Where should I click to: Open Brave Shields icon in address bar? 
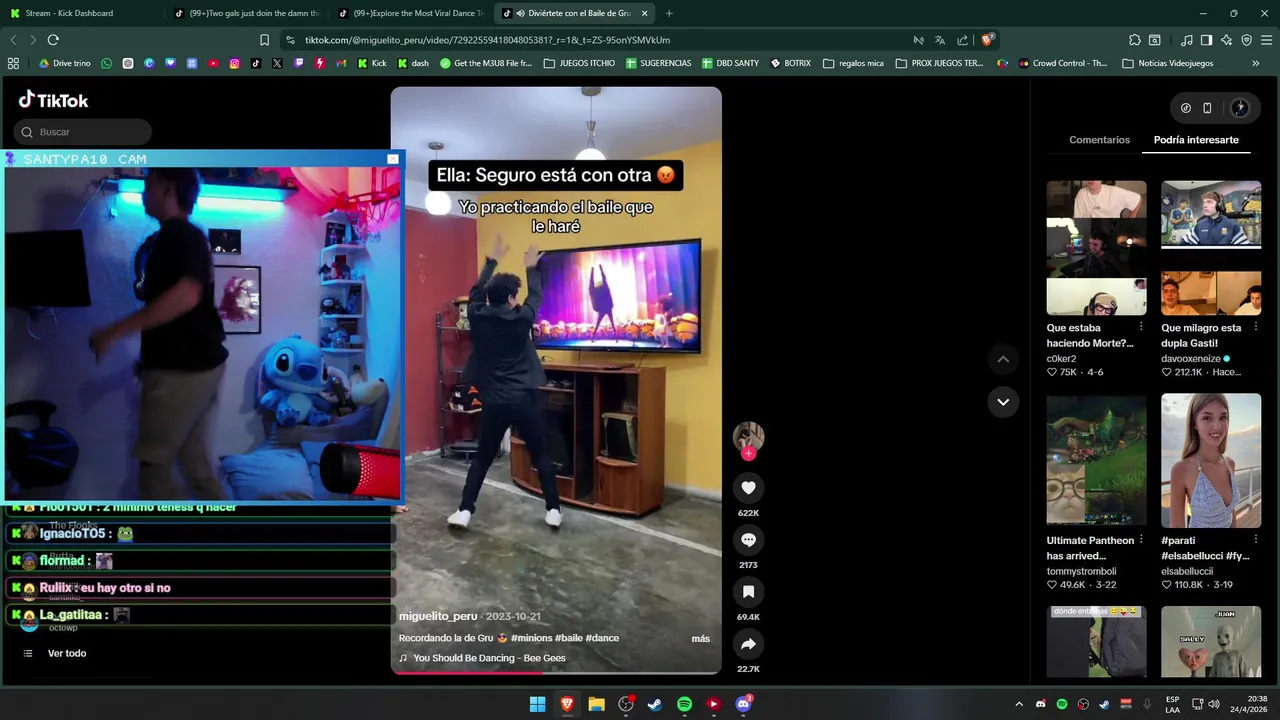coord(987,40)
